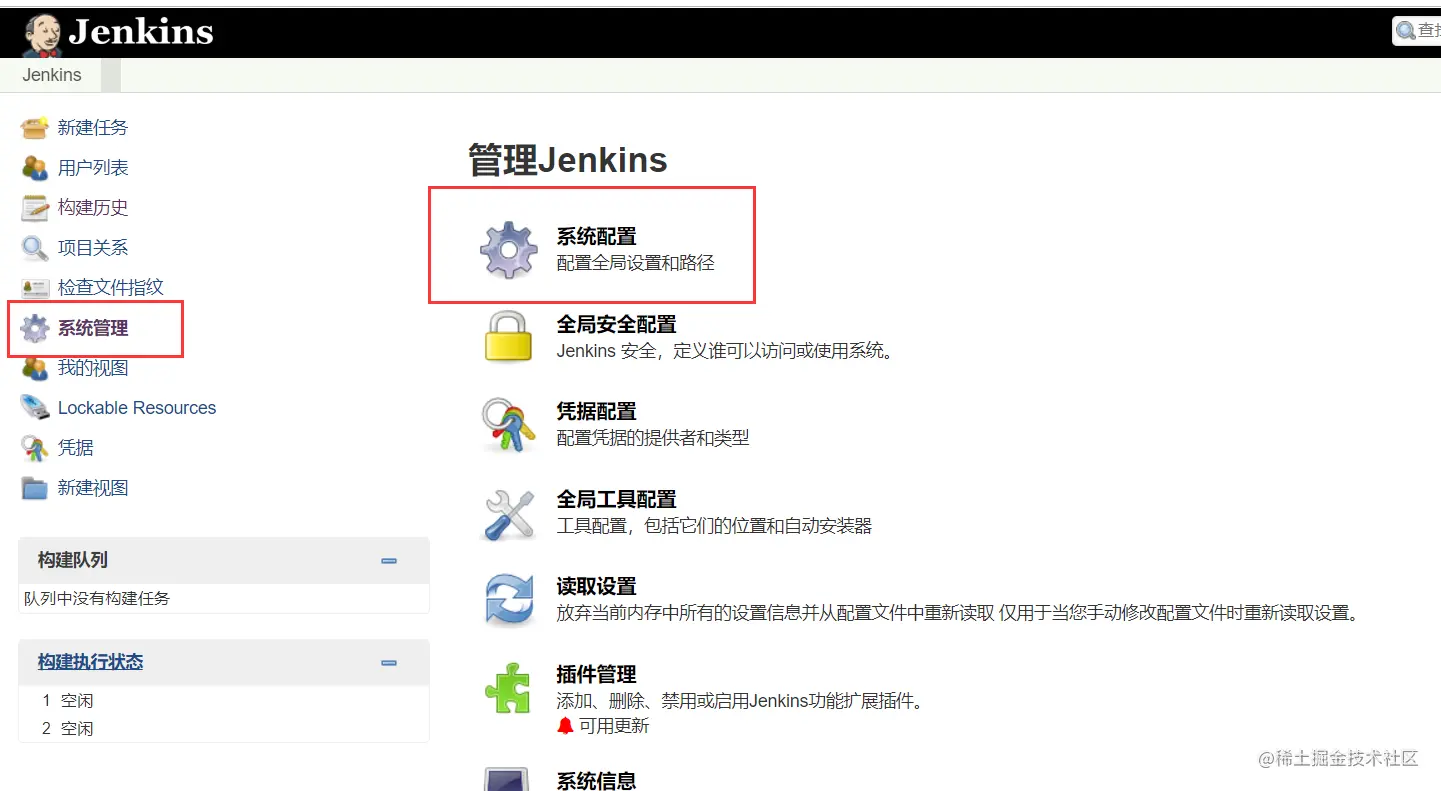1441x791 pixels.
Task: Click executor 2 空闲 row
Action: (224, 729)
